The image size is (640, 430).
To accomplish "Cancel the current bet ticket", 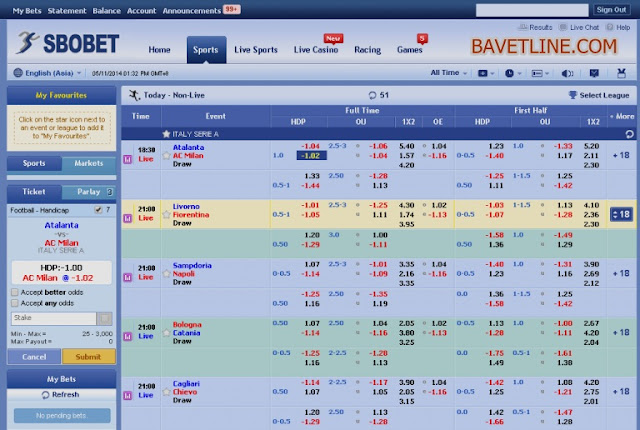I will (34, 357).
